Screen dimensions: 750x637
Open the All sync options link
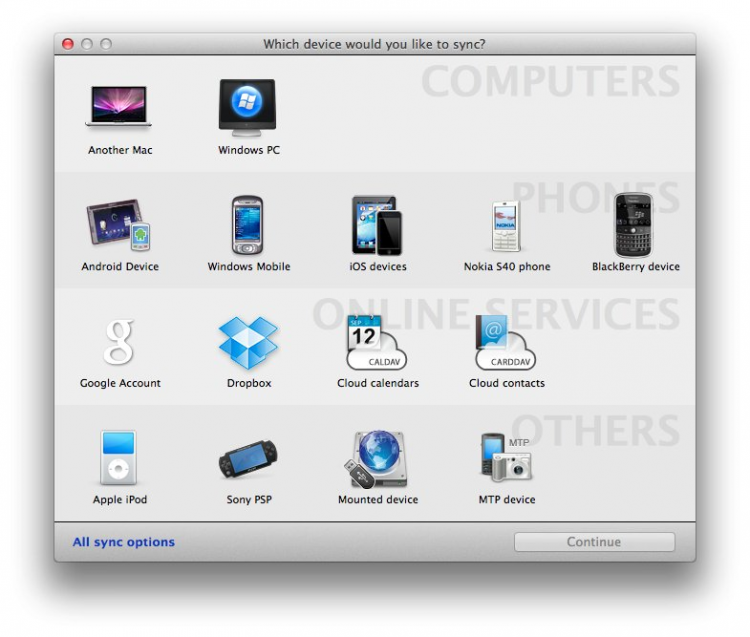click(123, 542)
